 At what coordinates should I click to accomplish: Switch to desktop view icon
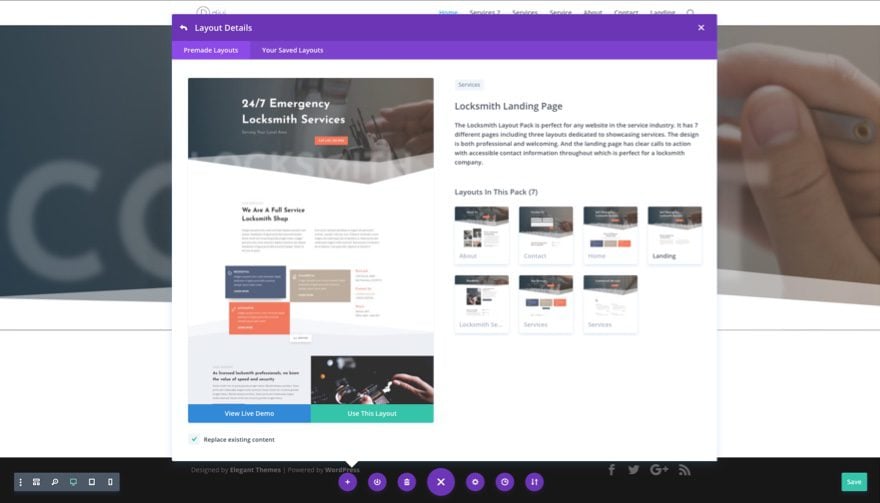point(73,482)
